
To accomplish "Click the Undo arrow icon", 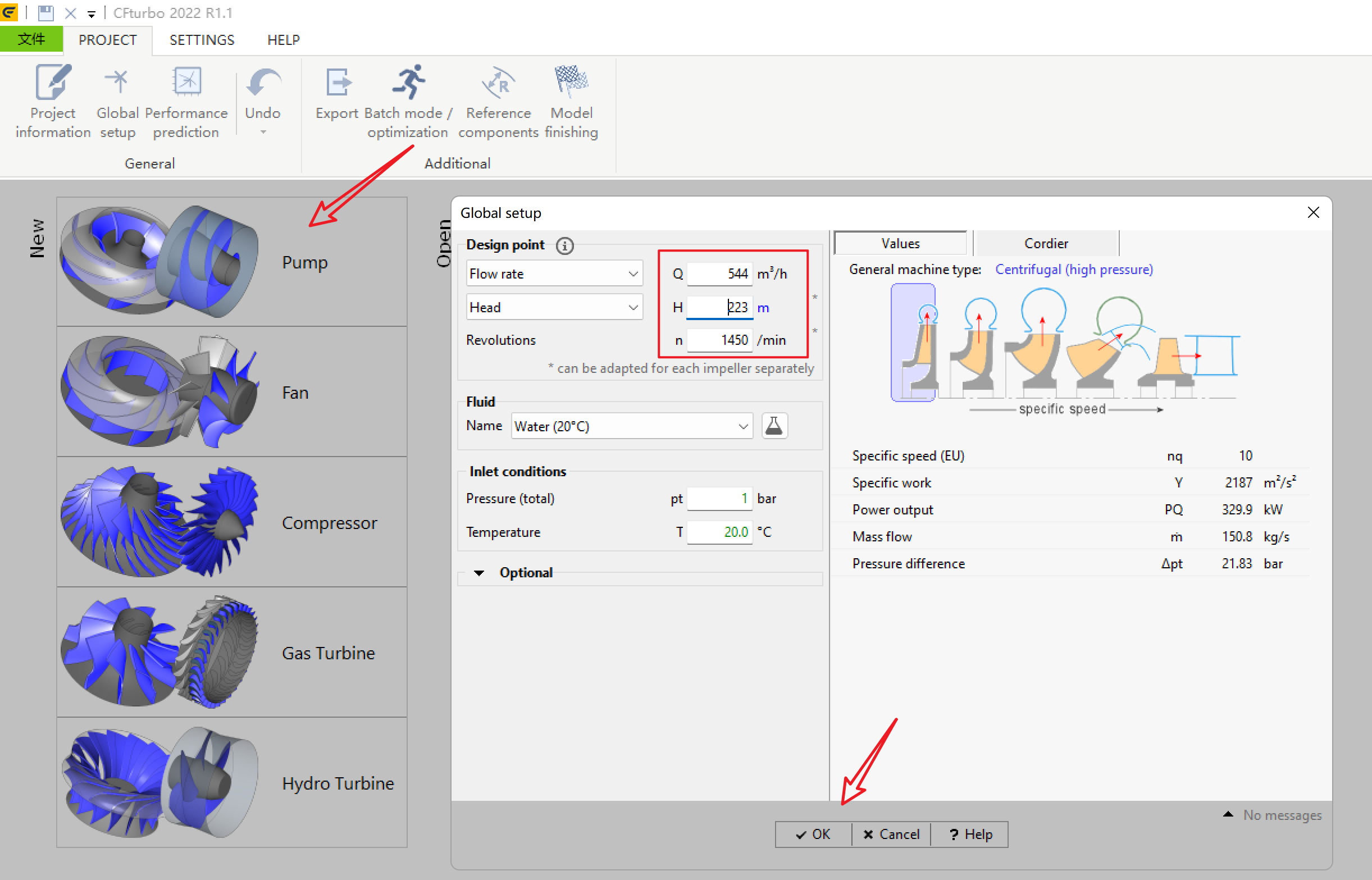I will pos(263,83).
